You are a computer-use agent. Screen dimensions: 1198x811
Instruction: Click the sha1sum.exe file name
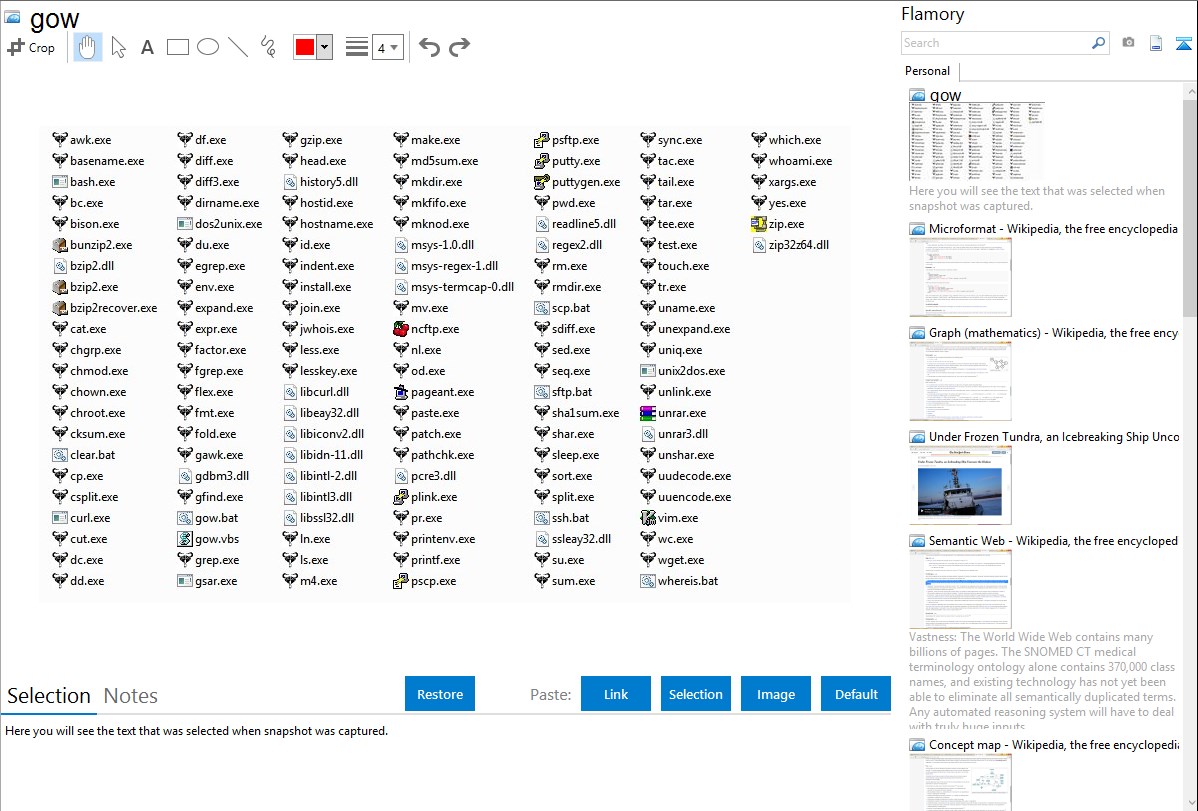[x=585, y=413]
